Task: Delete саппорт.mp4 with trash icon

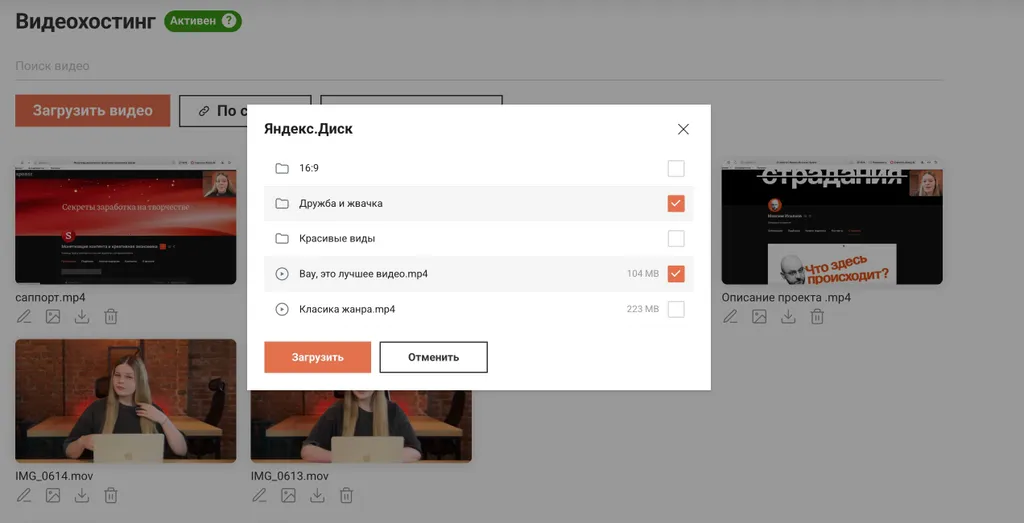Action: click(111, 317)
